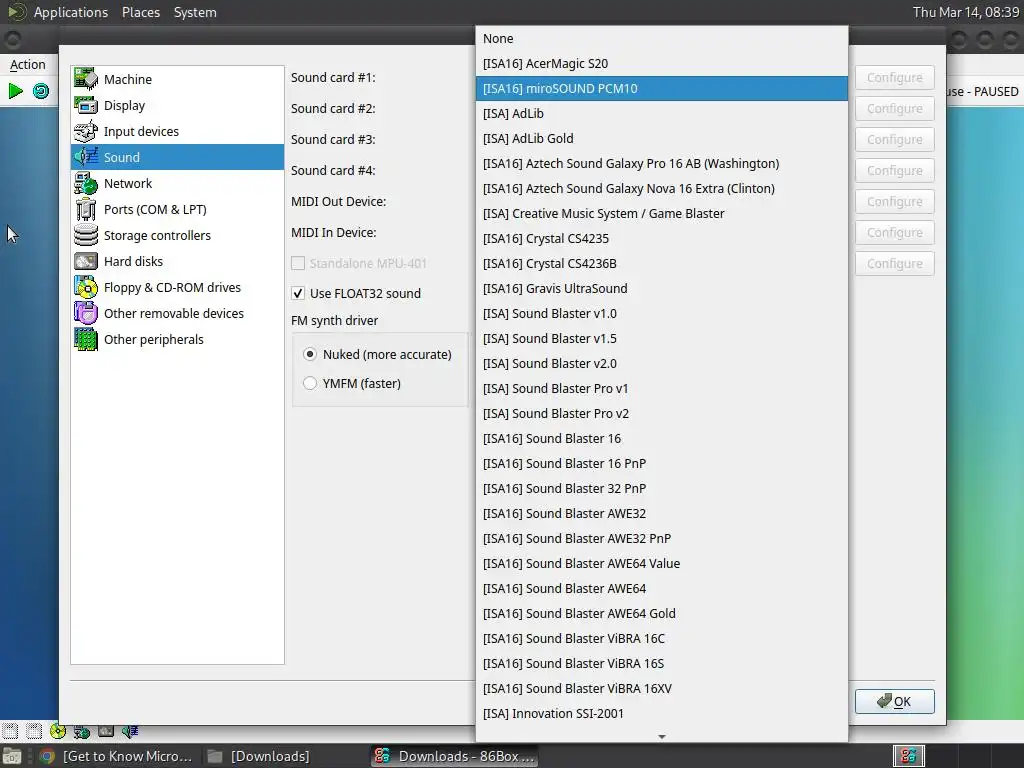
Task: Pick [ISA16] Sound Blaster AWE32 PnP
Action: tap(662, 538)
